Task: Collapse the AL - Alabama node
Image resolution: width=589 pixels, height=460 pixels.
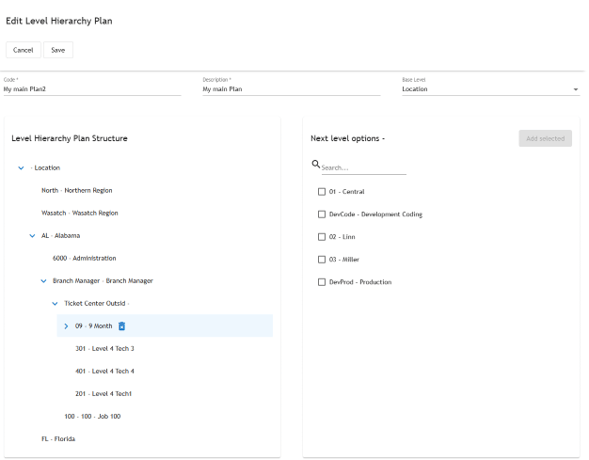Action: [x=32, y=236]
